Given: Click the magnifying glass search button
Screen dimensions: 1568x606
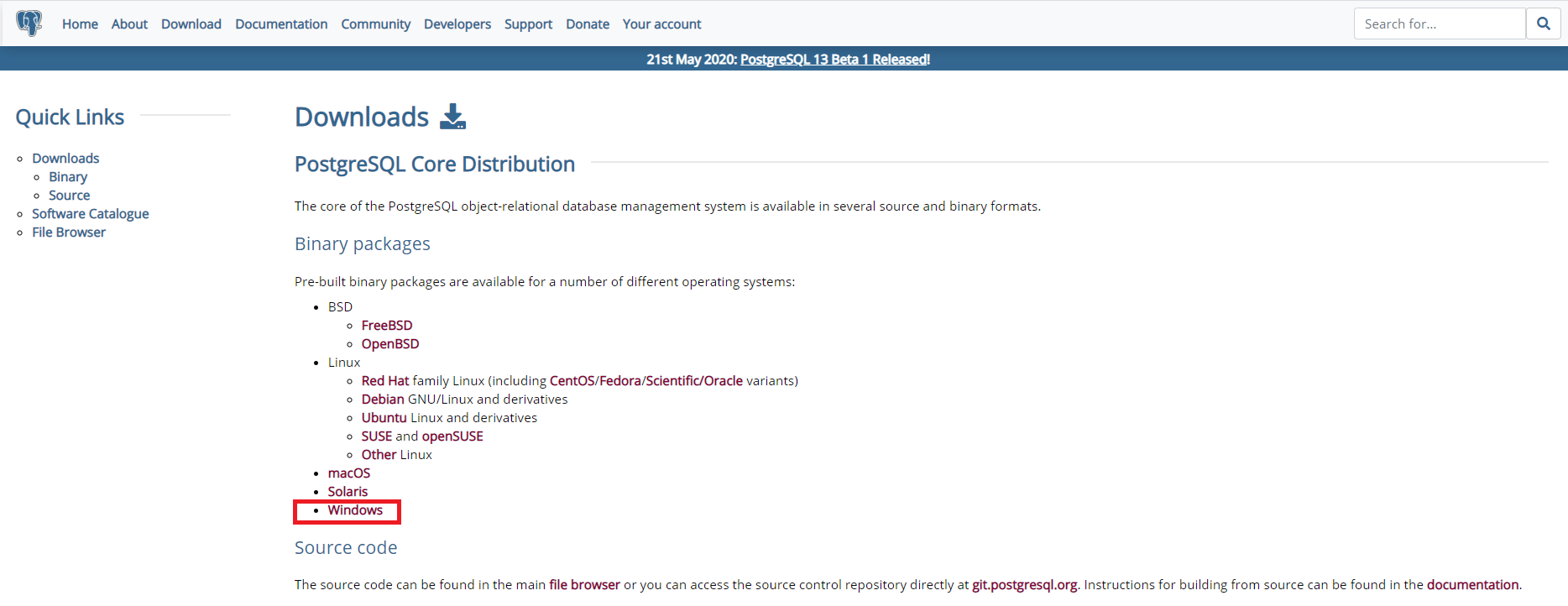Looking at the screenshot, I should coord(1543,24).
